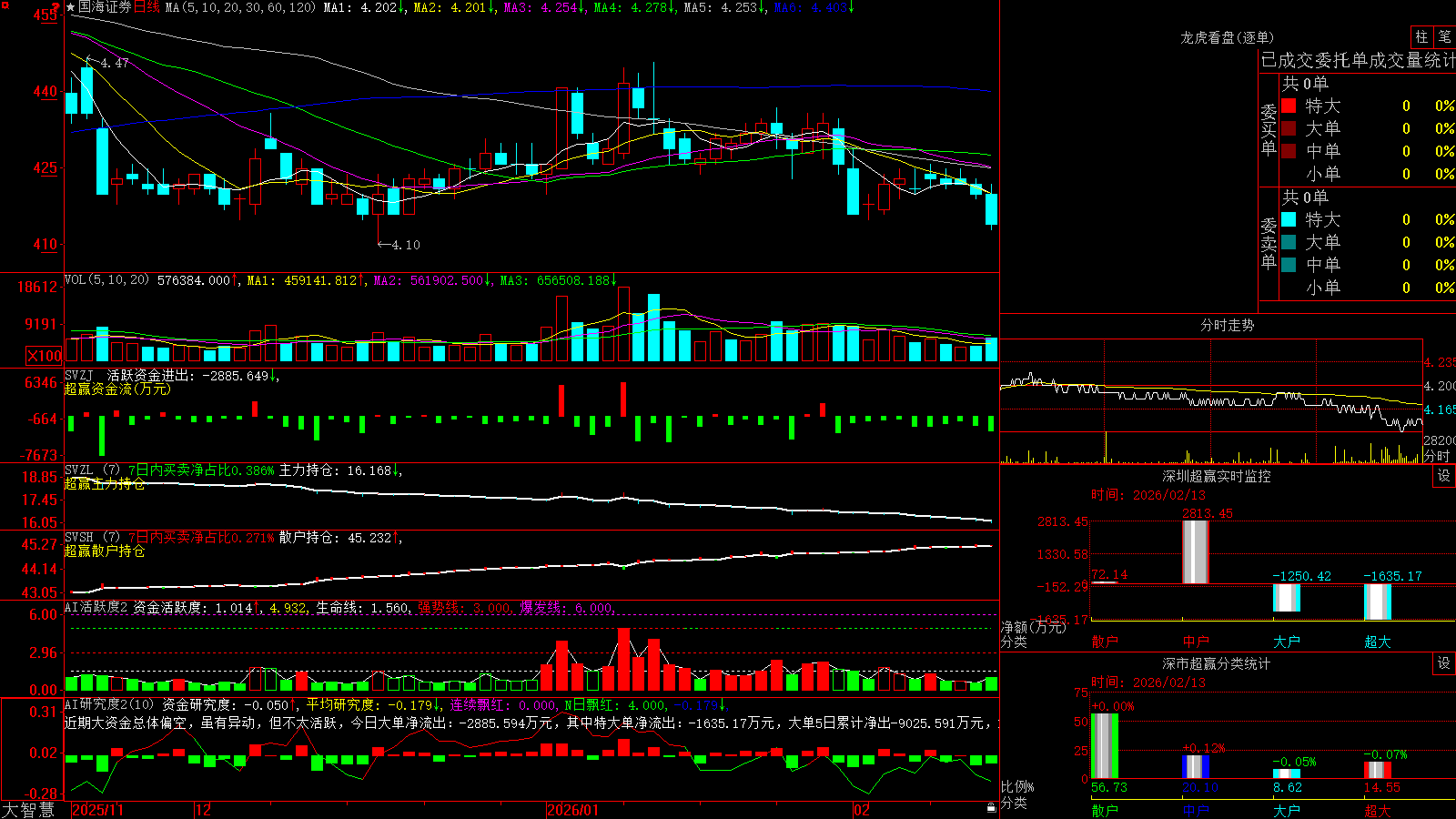1456x819 pixels.
Task: Click the 超大 bar valued -1635.17
Action: point(1377,602)
